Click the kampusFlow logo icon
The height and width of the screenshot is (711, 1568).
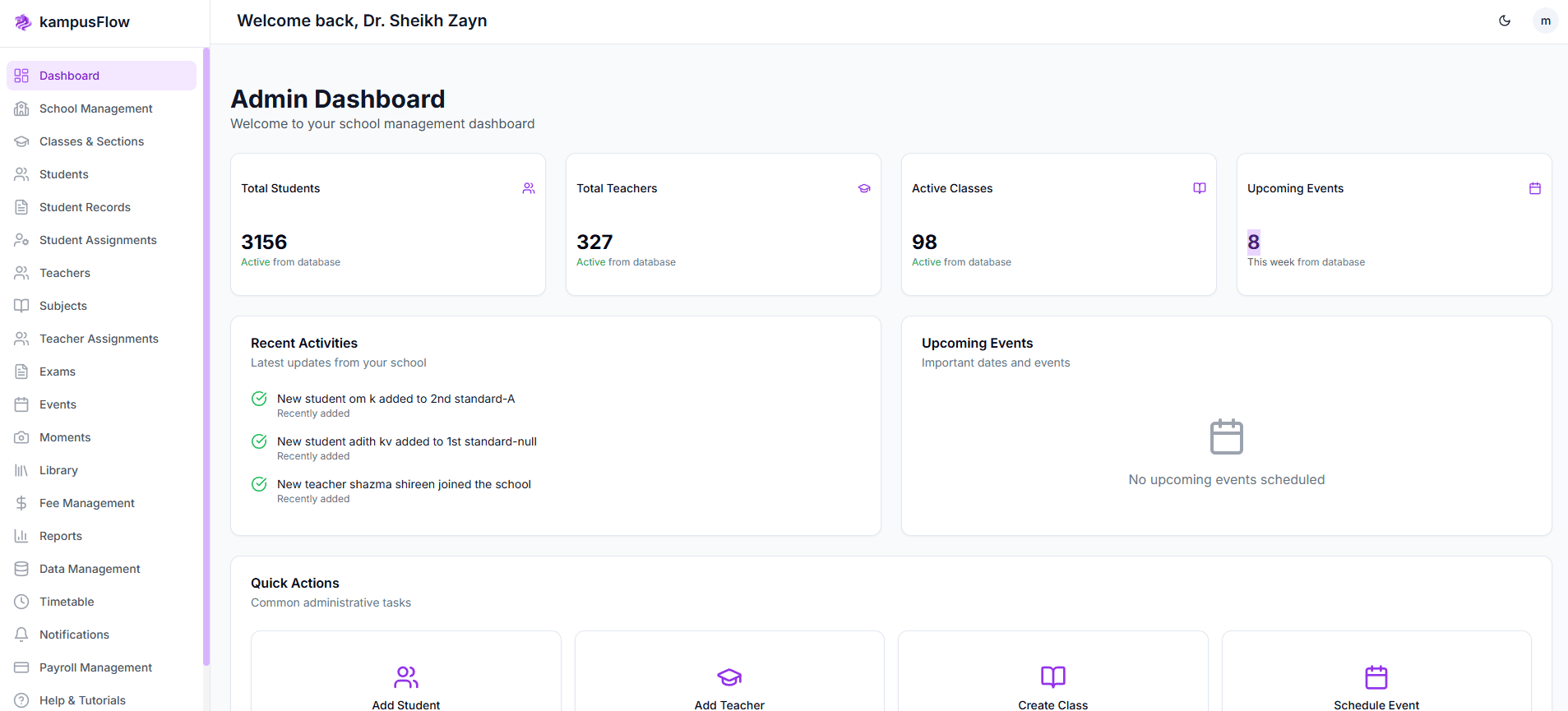coord(22,22)
